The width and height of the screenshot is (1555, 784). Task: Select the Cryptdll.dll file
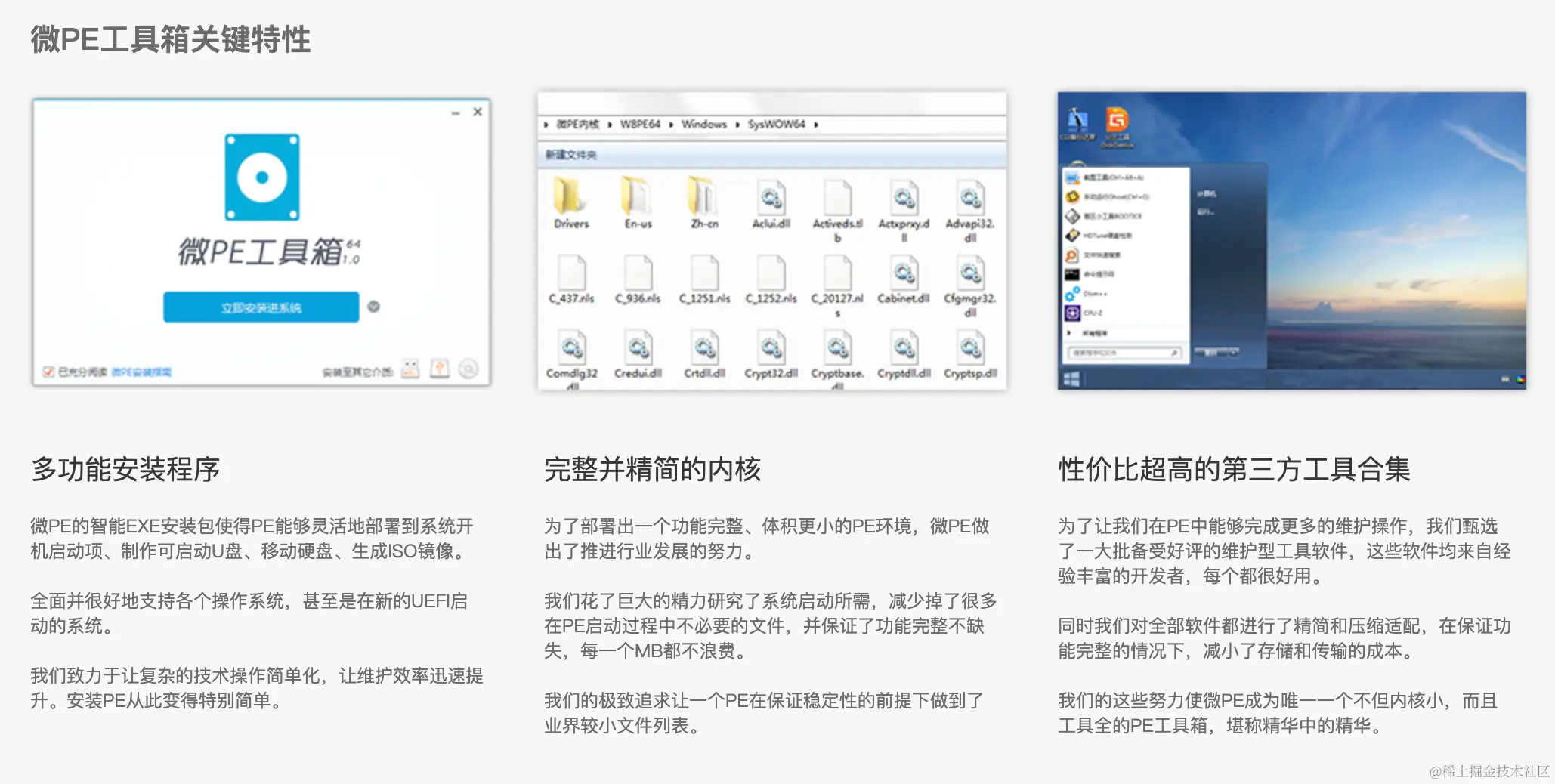coord(904,354)
